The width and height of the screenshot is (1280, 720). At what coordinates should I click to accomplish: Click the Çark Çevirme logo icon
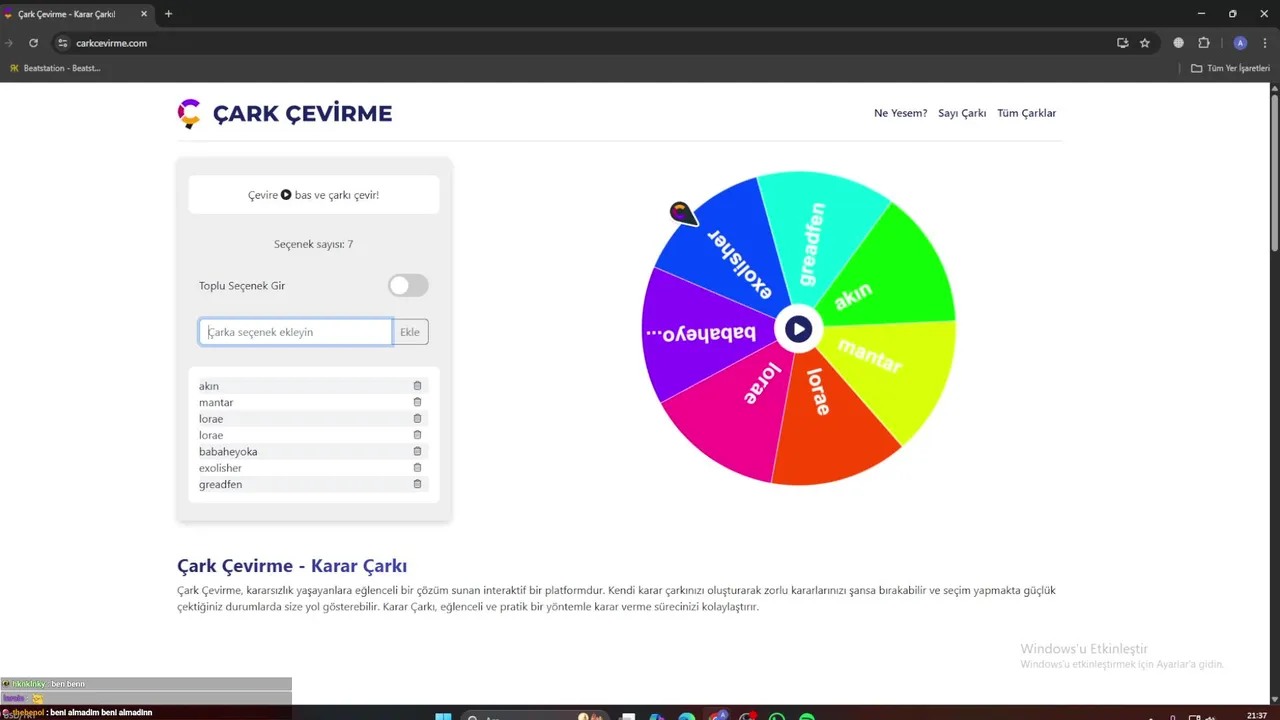coord(189,113)
